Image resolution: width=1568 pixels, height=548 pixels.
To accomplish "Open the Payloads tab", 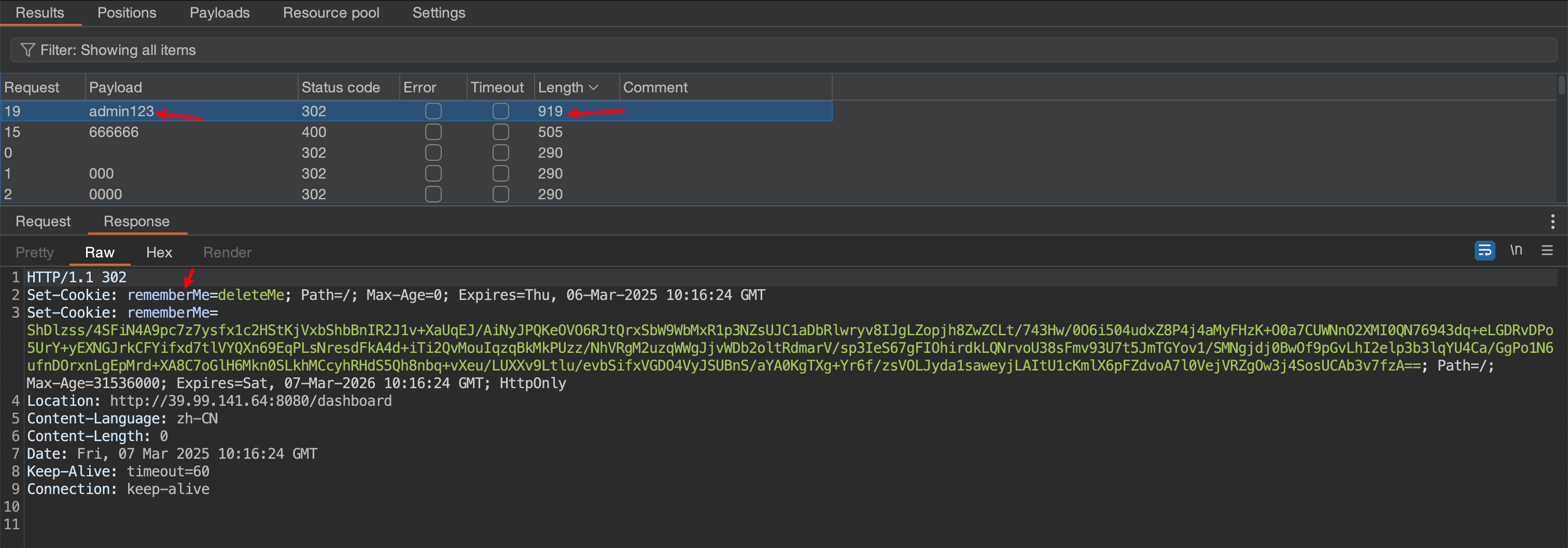I will [219, 13].
